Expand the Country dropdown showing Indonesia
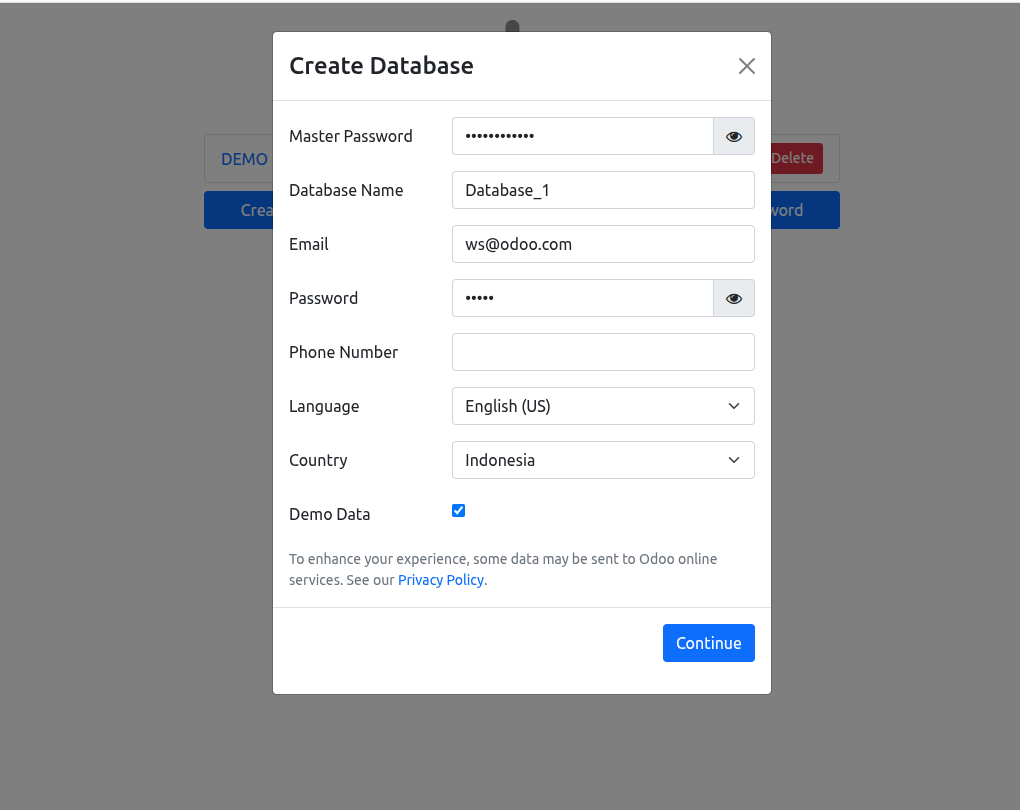1020x810 pixels. click(x=602, y=460)
